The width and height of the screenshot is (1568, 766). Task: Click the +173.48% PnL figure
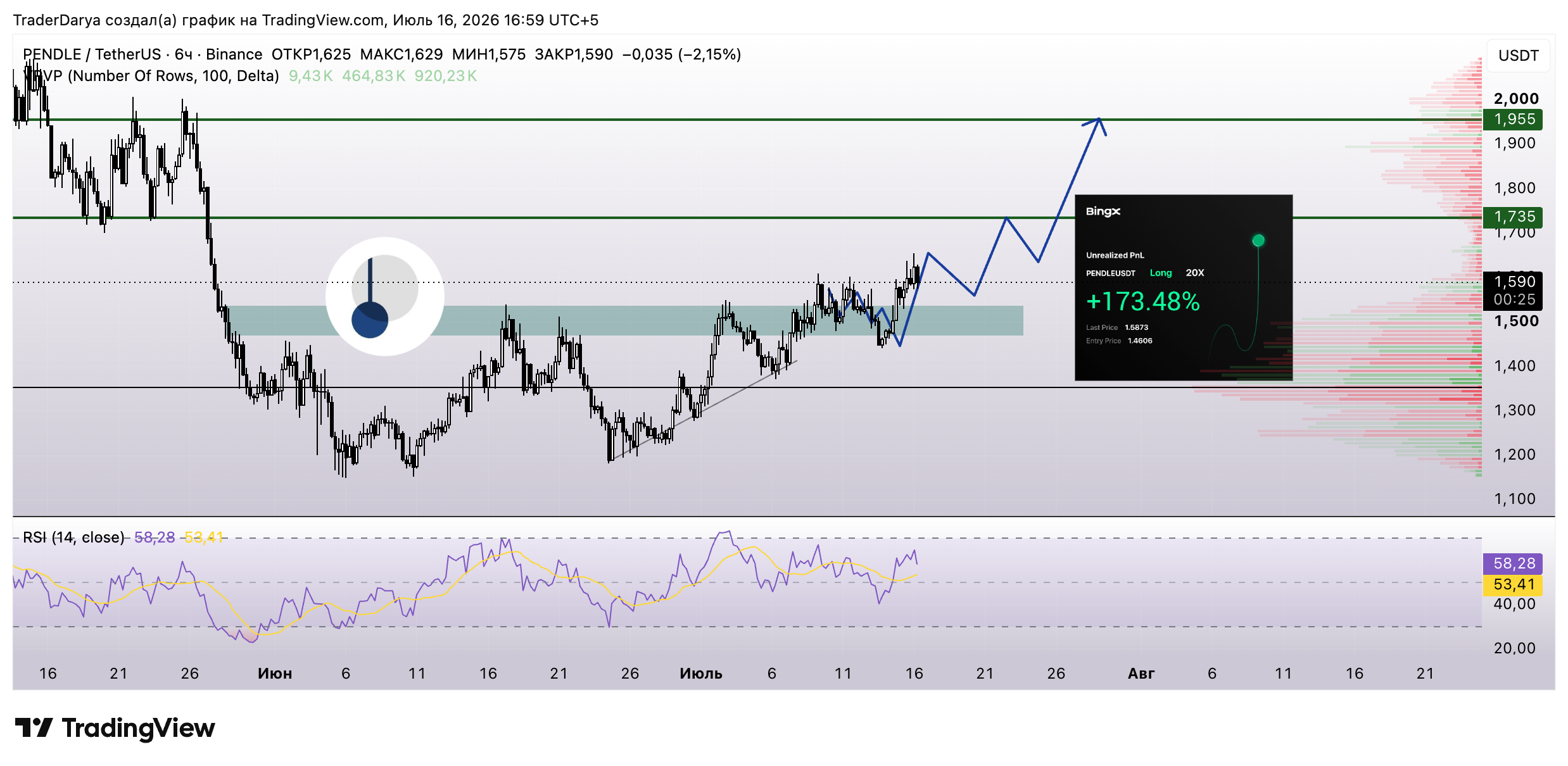coord(1142,301)
